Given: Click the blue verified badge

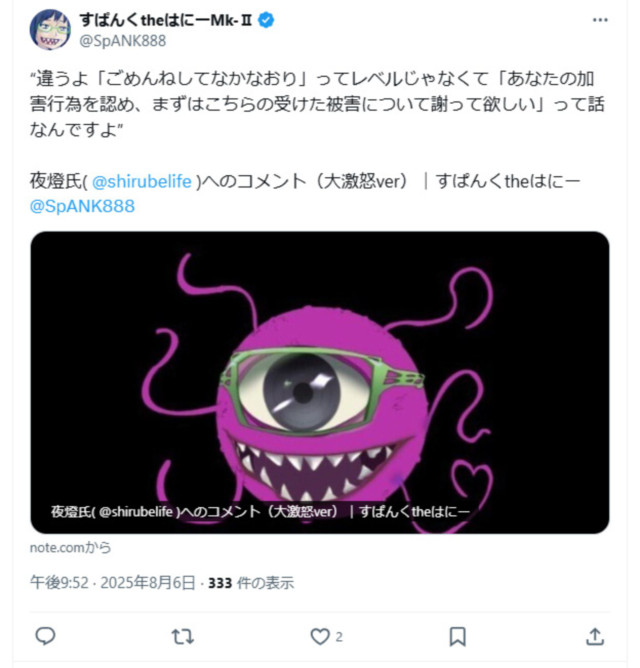Looking at the screenshot, I should tap(266, 20).
